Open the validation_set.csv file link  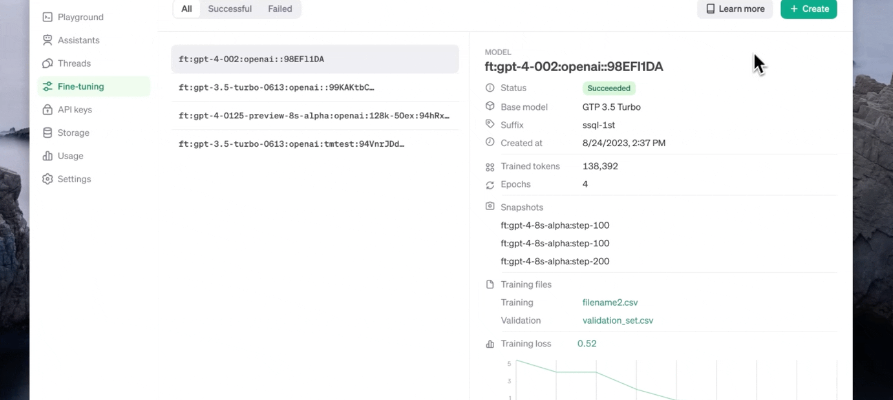pos(618,321)
